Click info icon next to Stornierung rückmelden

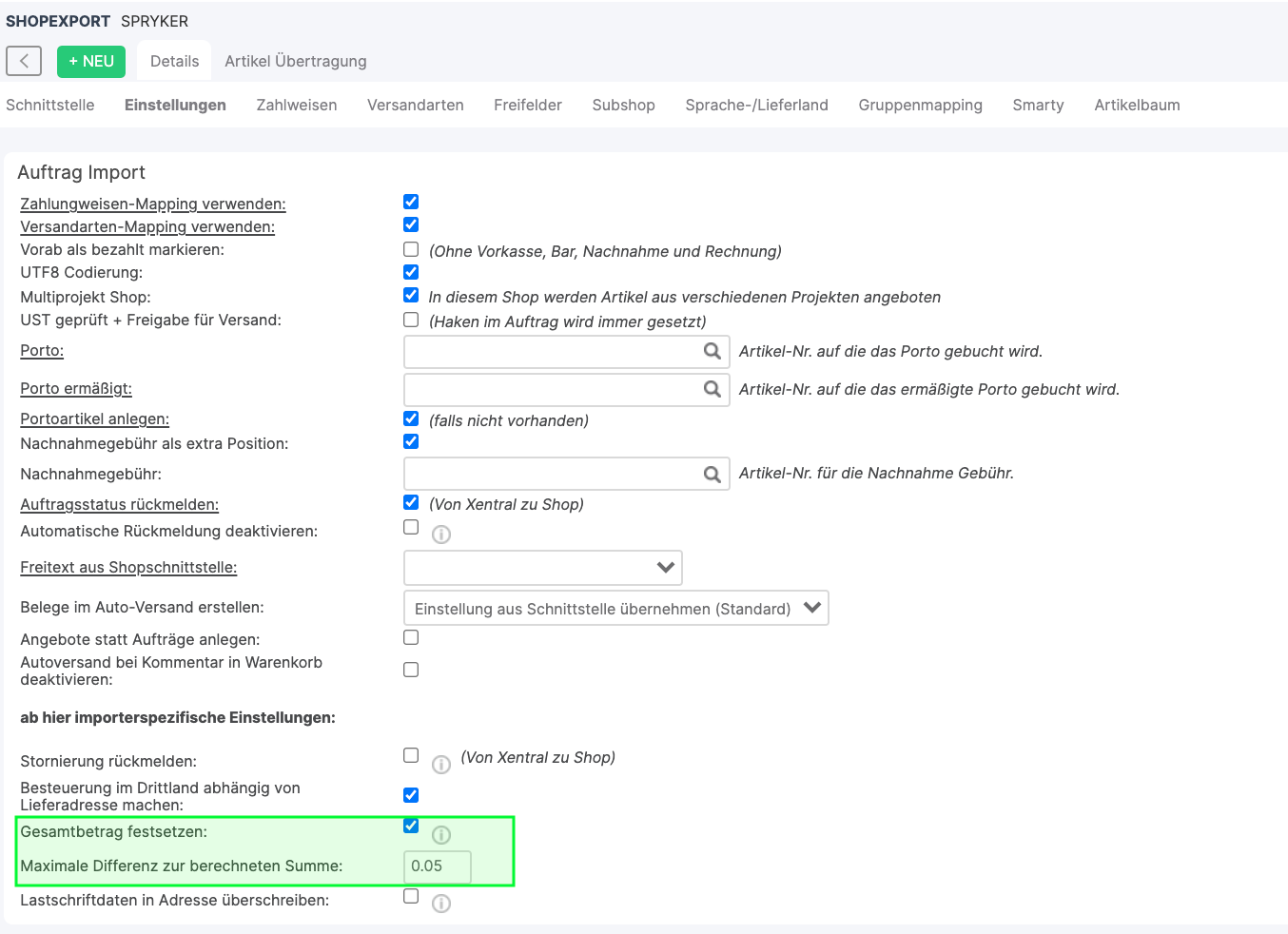[441, 765]
